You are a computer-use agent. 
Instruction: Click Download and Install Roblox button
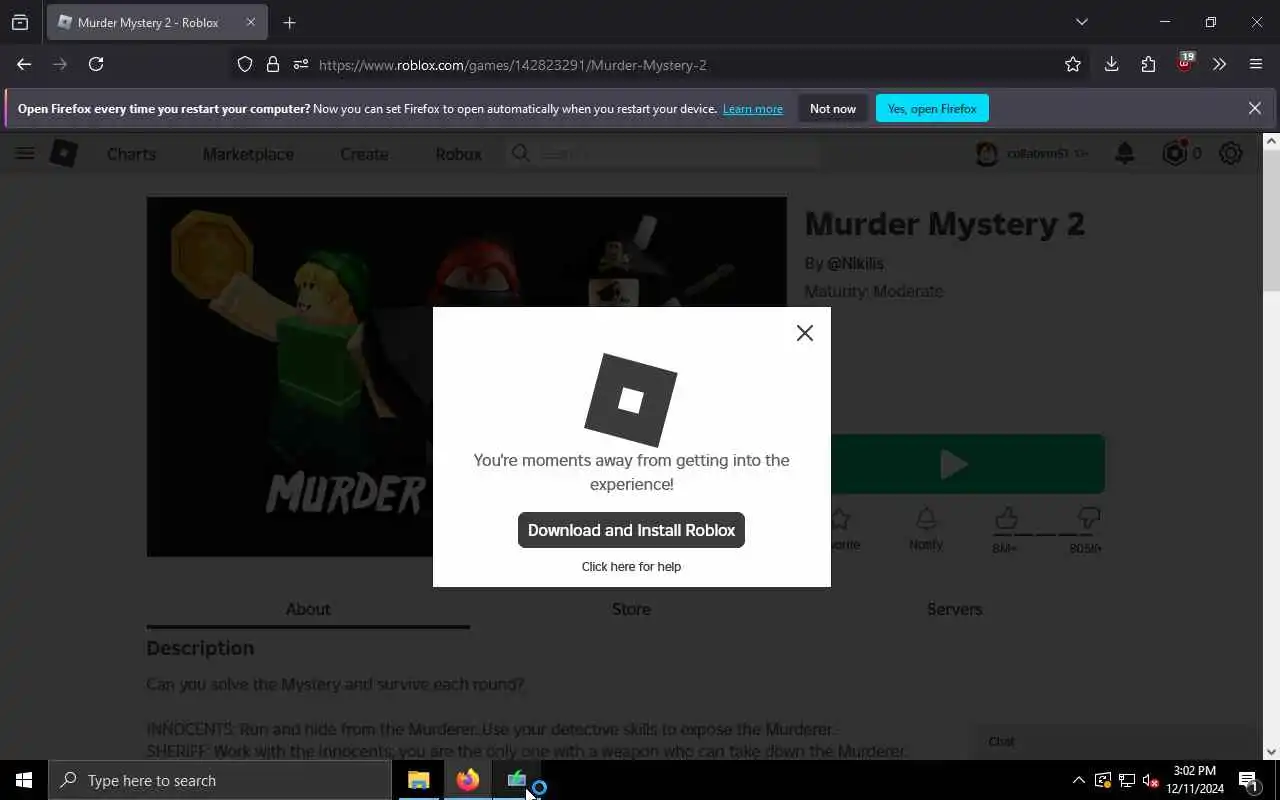click(631, 530)
